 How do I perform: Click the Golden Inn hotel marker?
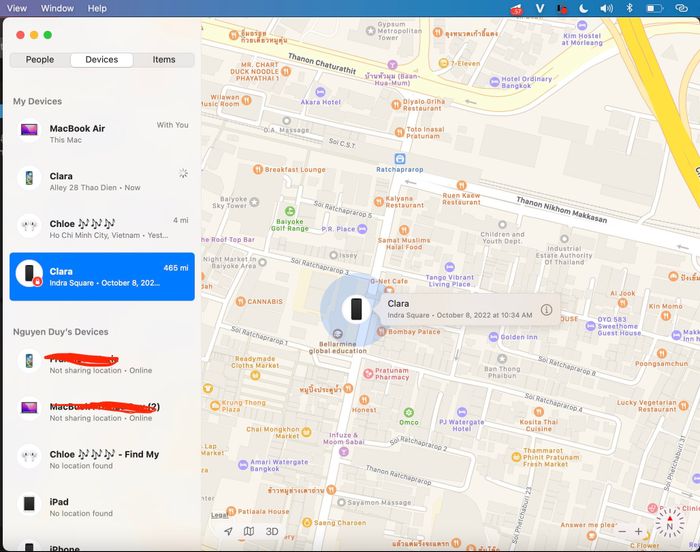click(493, 337)
